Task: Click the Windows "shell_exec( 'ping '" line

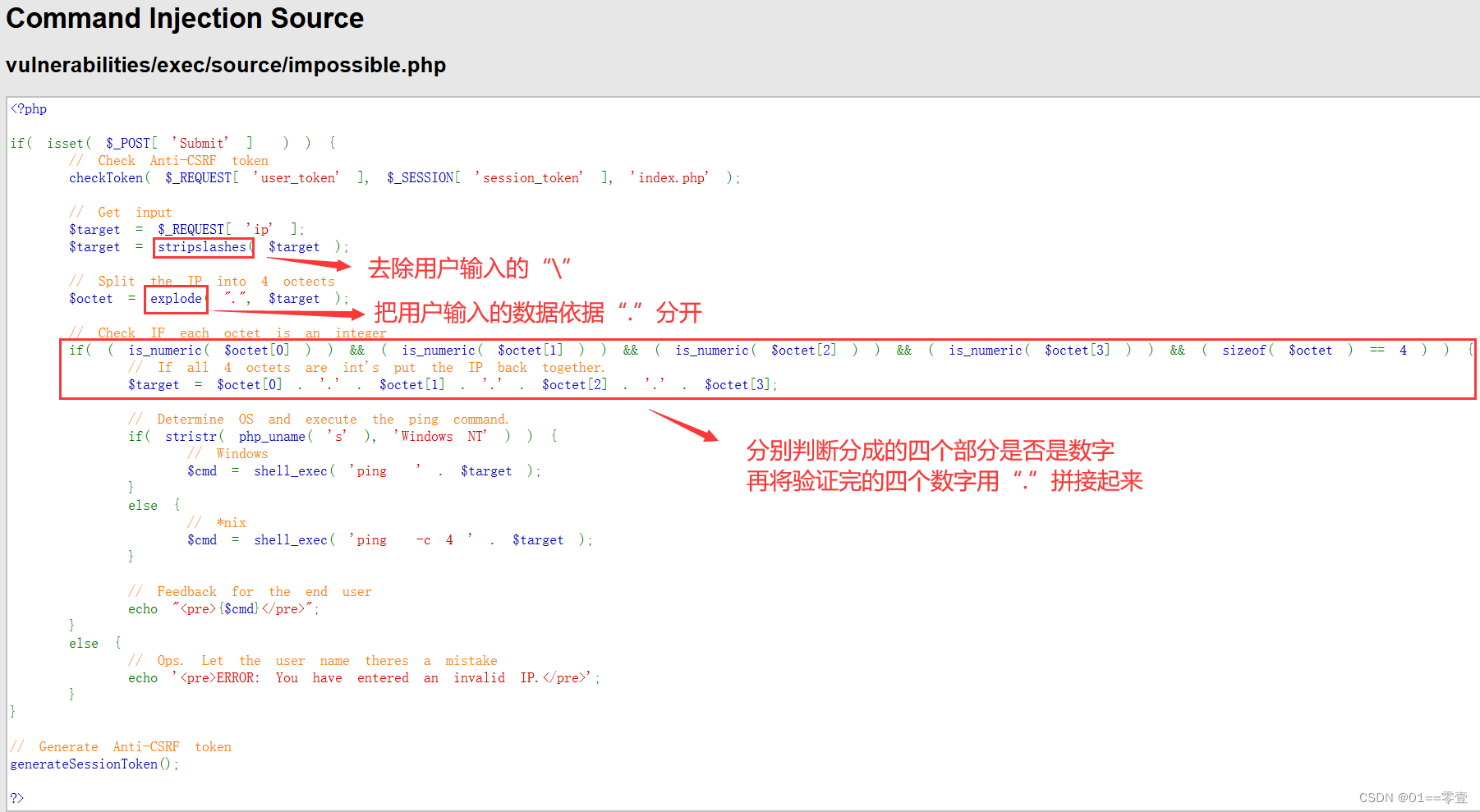Action: pos(364,471)
